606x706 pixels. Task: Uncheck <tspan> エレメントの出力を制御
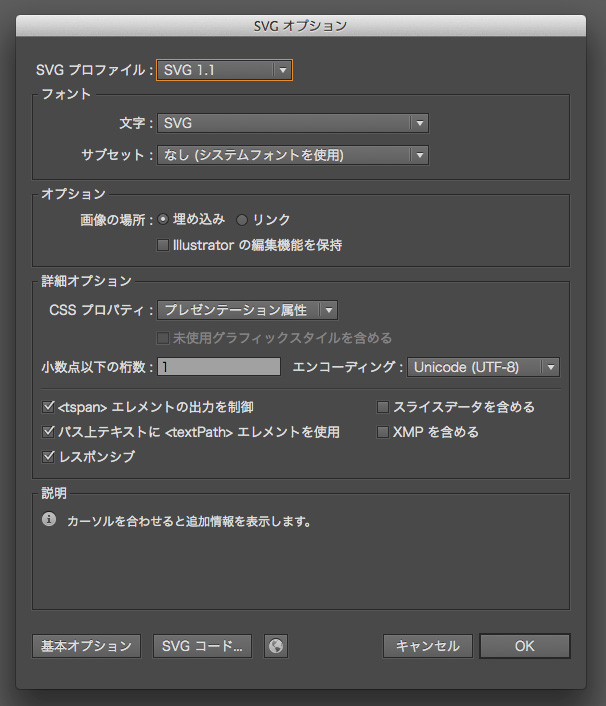click(x=48, y=407)
